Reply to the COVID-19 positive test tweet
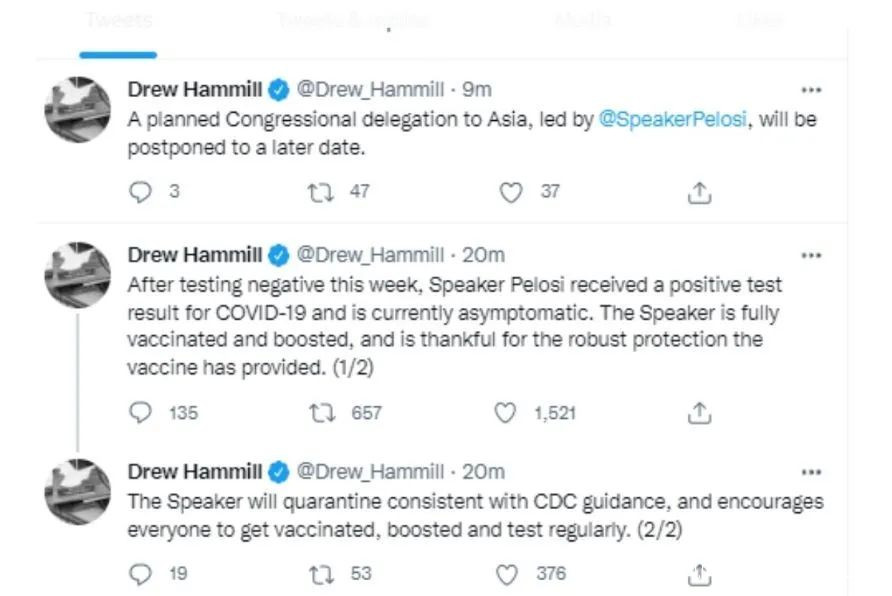The height and width of the screenshot is (596, 892). coord(141,412)
